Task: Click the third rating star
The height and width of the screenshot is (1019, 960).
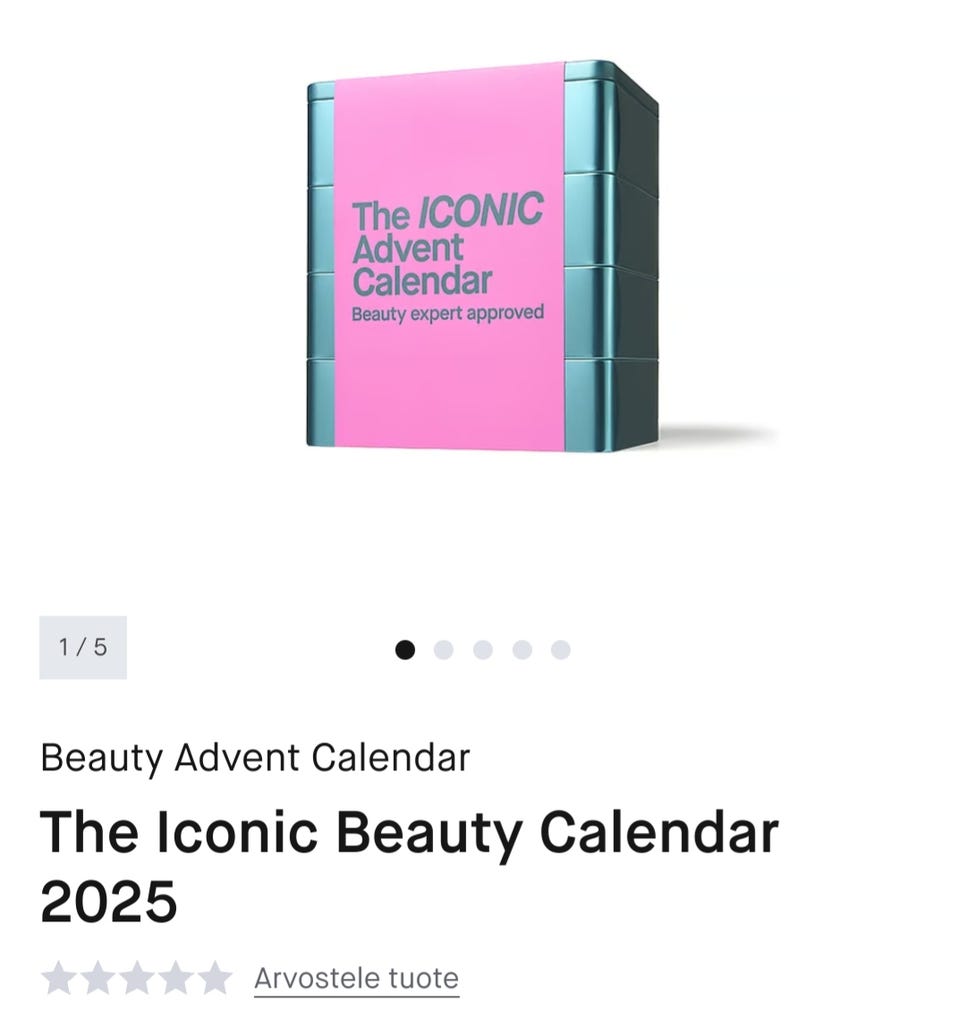Action: pos(137,979)
